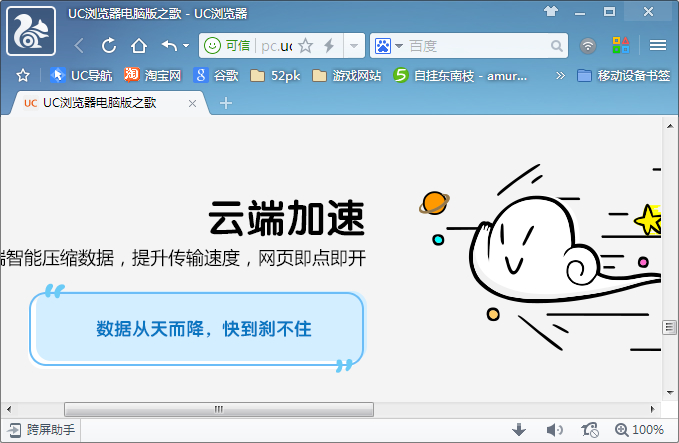Click the horizontal scrollbar left arrow
The height and width of the screenshot is (443, 679).
click(9, 409)
